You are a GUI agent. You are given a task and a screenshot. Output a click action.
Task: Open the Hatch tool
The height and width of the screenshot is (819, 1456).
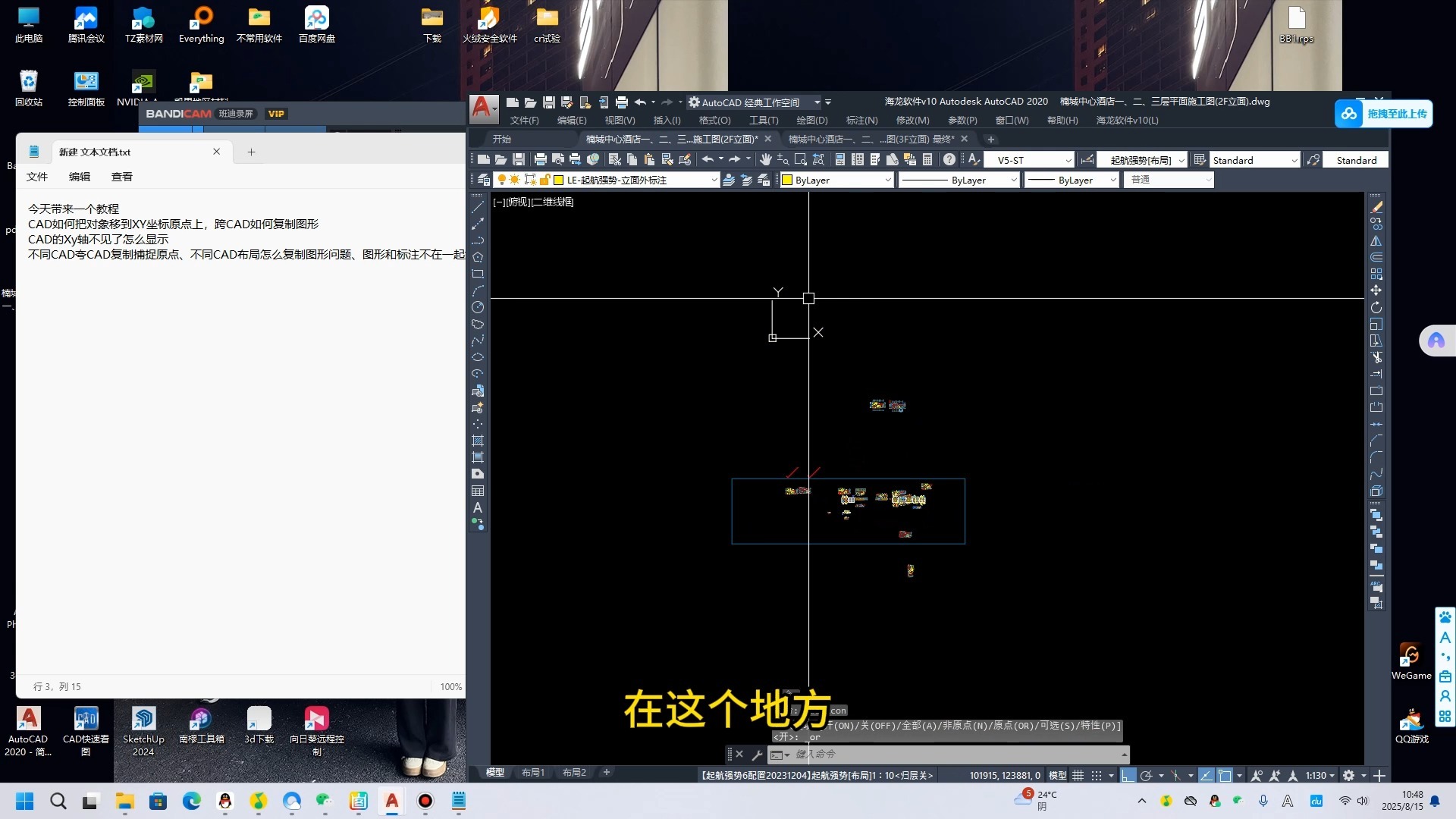(478, 441)
